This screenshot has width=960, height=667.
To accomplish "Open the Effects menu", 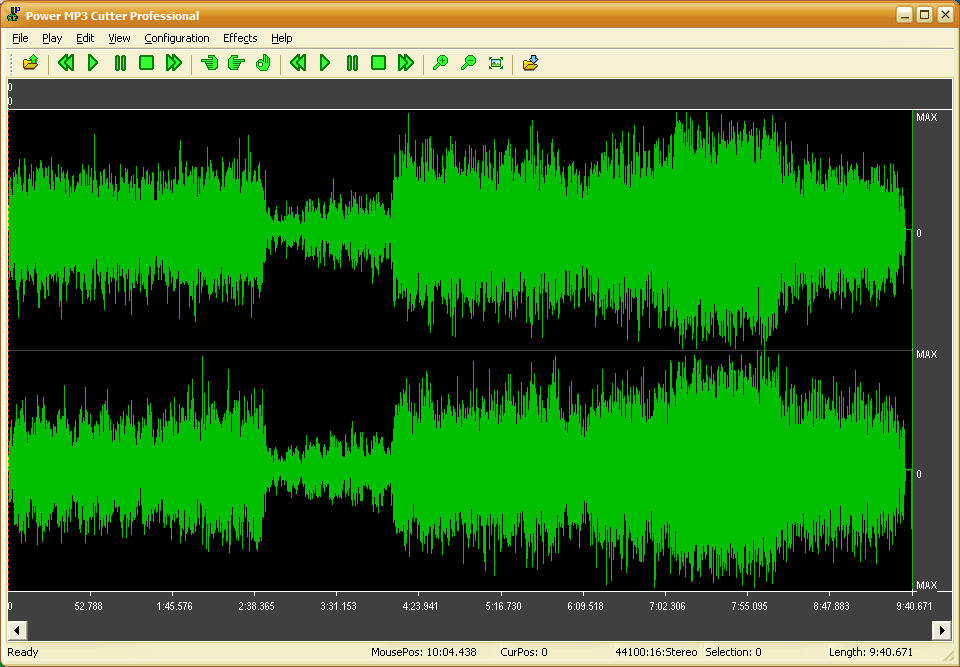I will (x=239, y=38).
